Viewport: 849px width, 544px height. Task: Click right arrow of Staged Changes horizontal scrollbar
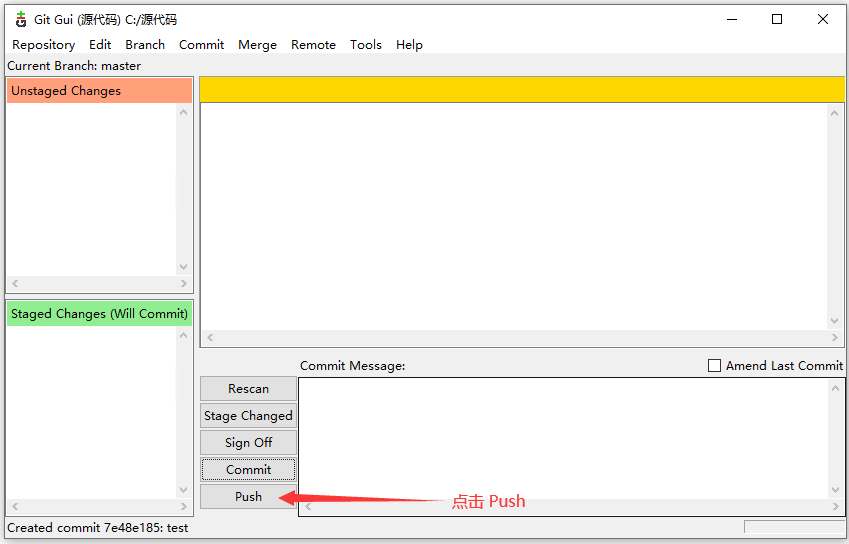click(x=184, y=507)
